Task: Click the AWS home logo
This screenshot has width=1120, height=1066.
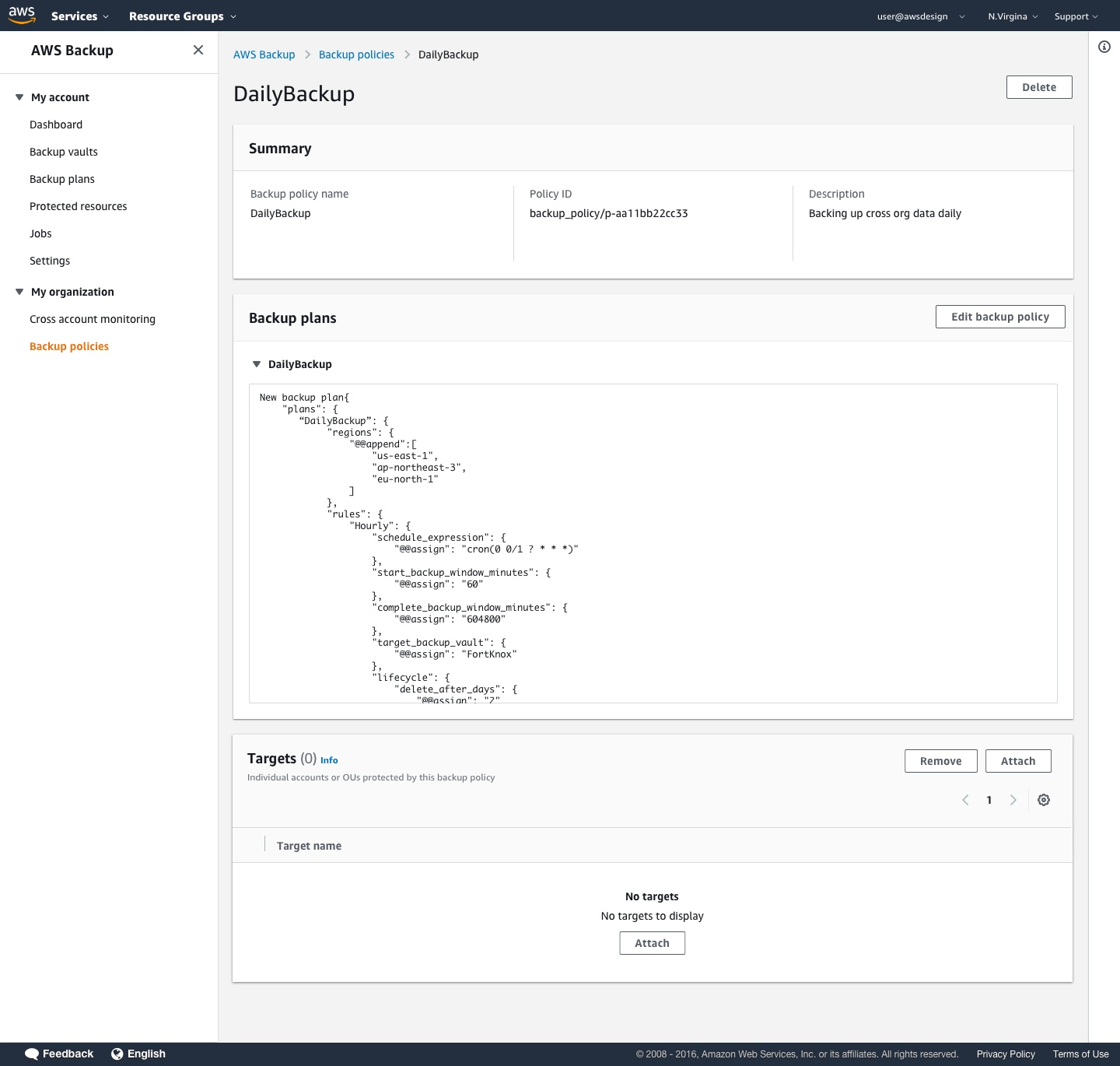Action: click(x=19, y=14)
